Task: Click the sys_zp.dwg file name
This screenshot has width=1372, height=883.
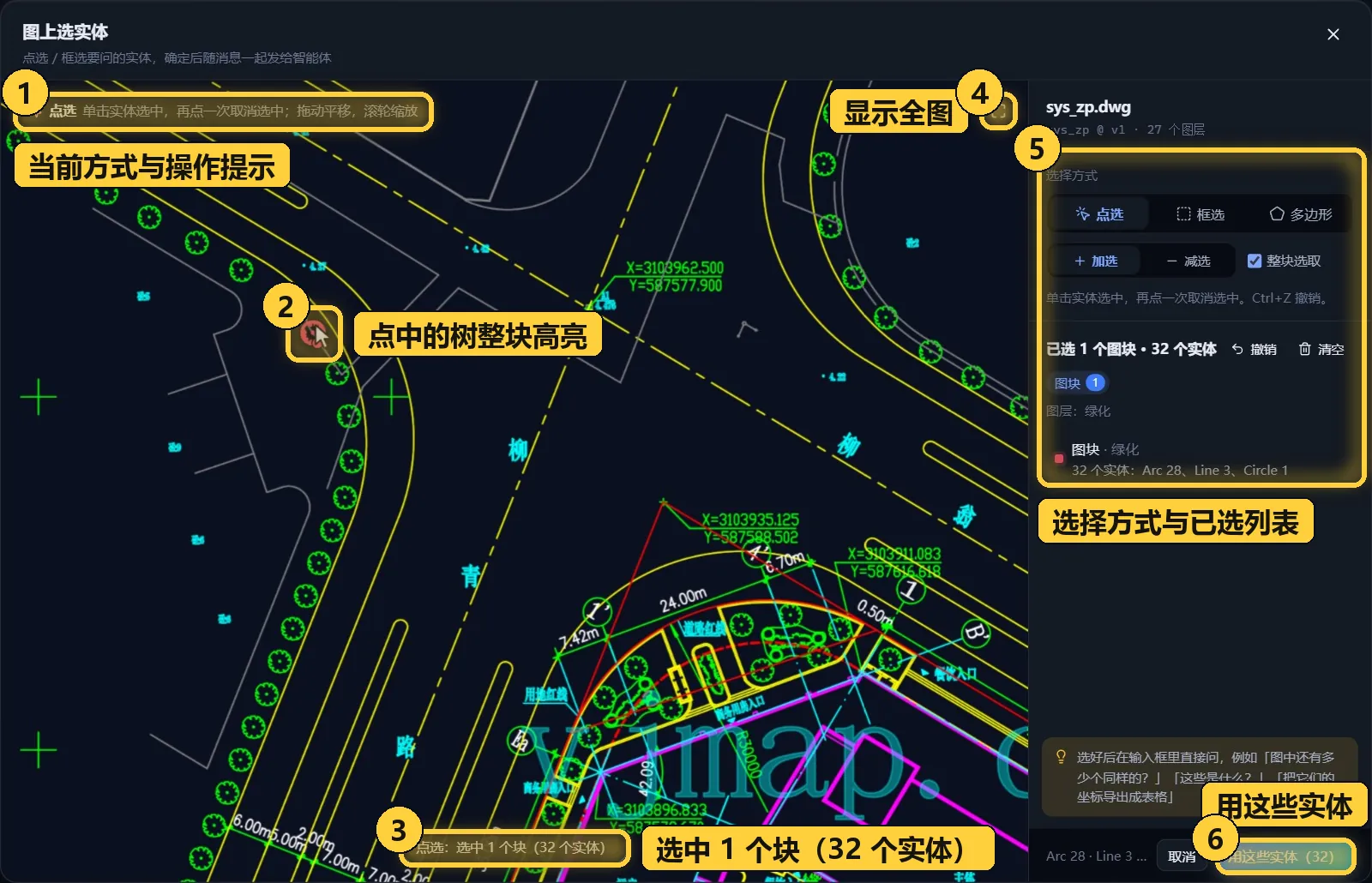Action: [x=1088, y=107]
